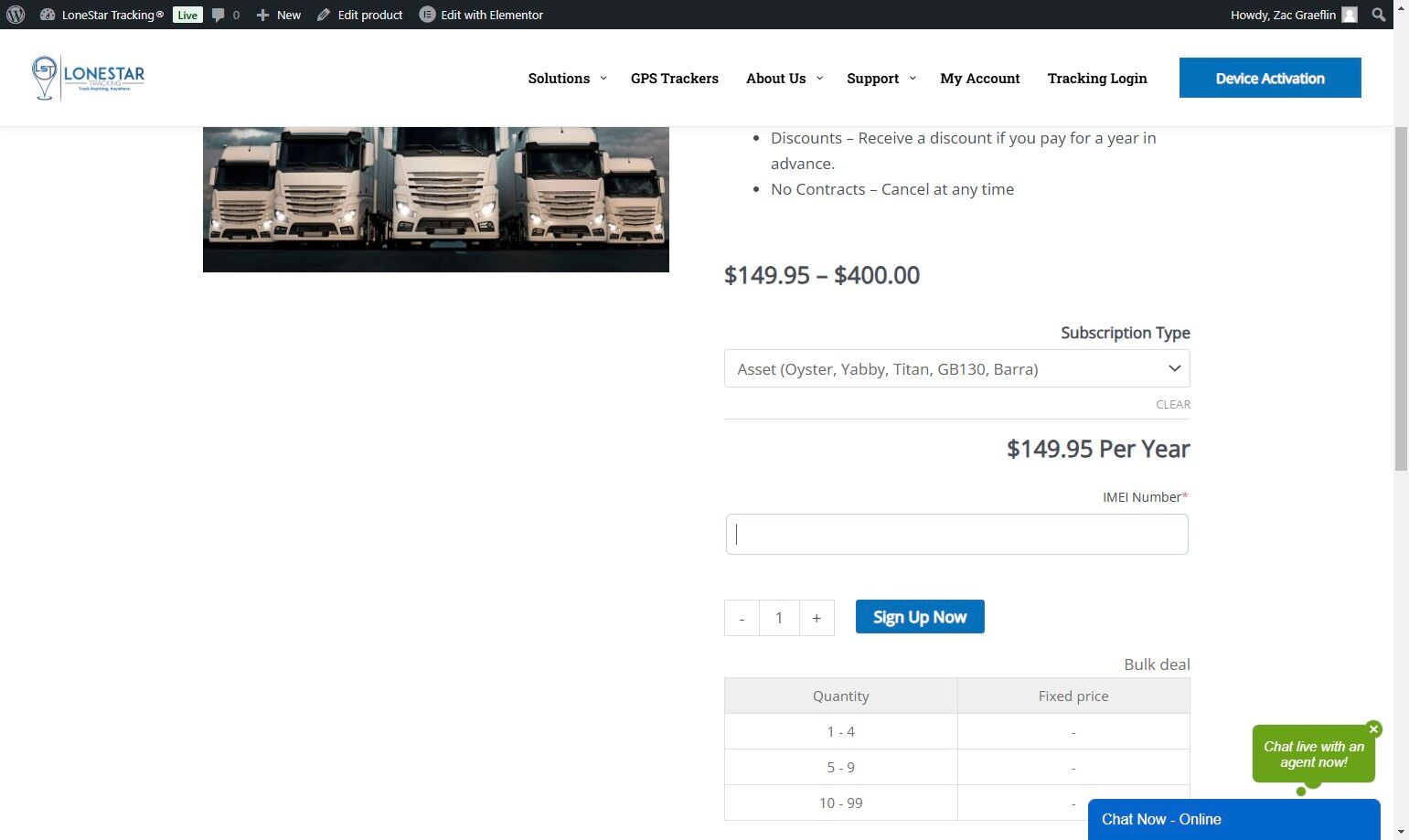Increase quantity with plus button
The width and height of the screenshot is (1409, 840).
817,618
